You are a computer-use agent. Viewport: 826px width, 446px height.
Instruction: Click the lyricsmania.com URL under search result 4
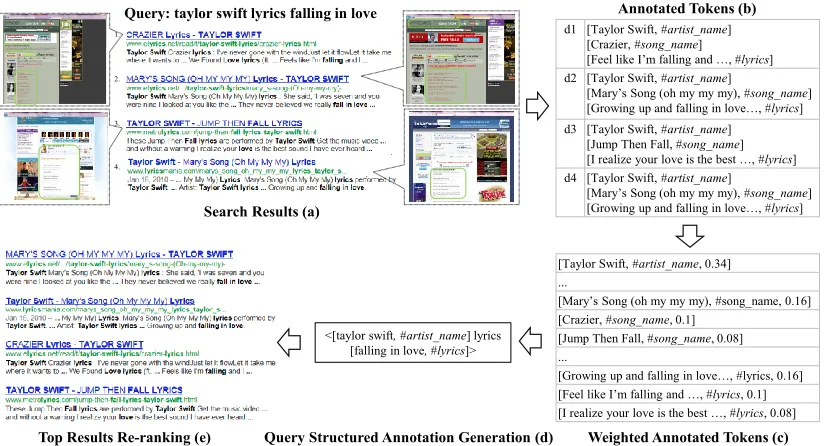click(237, 171)
